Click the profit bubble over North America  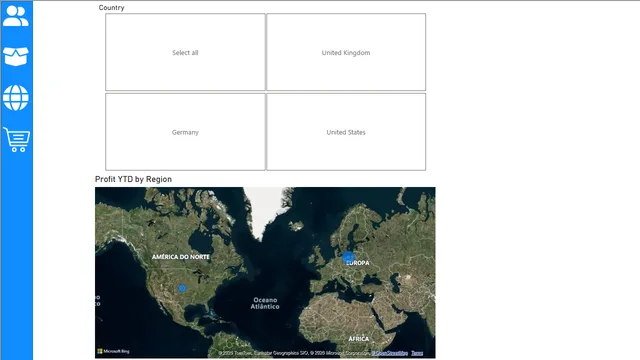182,288
